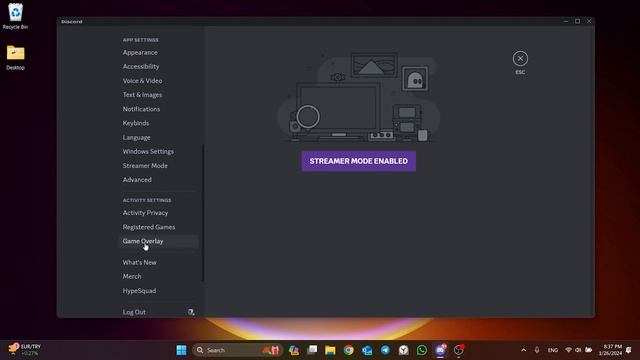Open Language settings
This screenshot has width=640, height=360.
pos(136,137)
